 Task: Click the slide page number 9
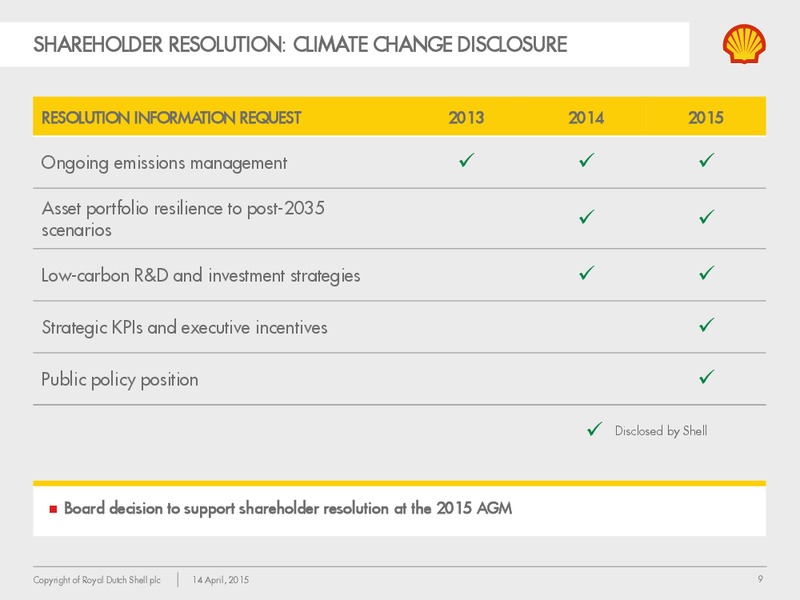click(x=760, y=579)
